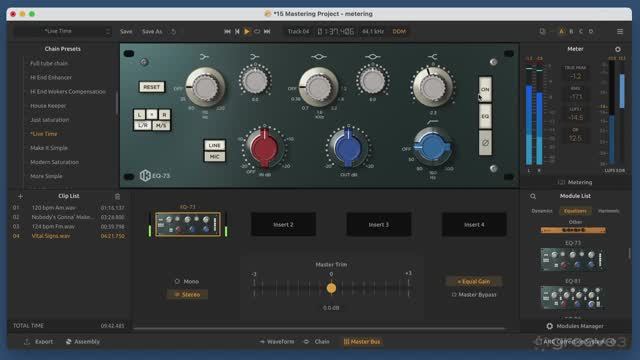Screen dimensions: 640x360
Task: Click the phase invert button on EQ-73
Action: click(x=485, y=143)
